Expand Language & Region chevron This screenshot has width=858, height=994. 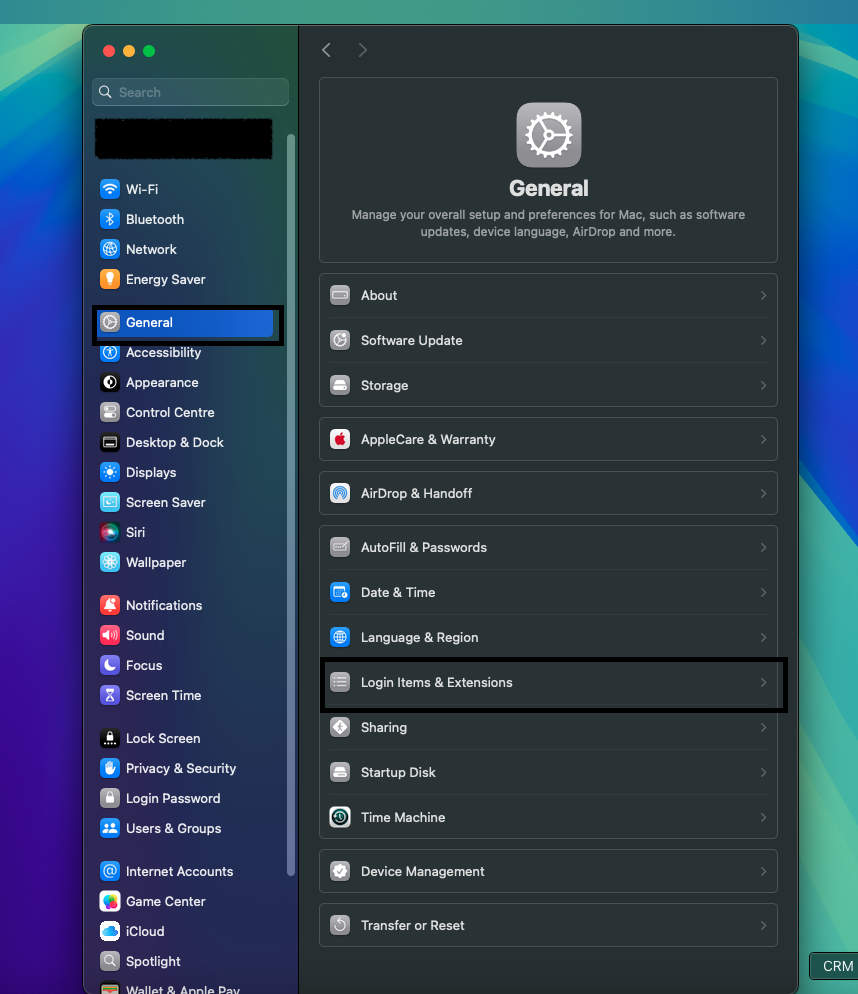pyautogui.click(x=763, y=637)
